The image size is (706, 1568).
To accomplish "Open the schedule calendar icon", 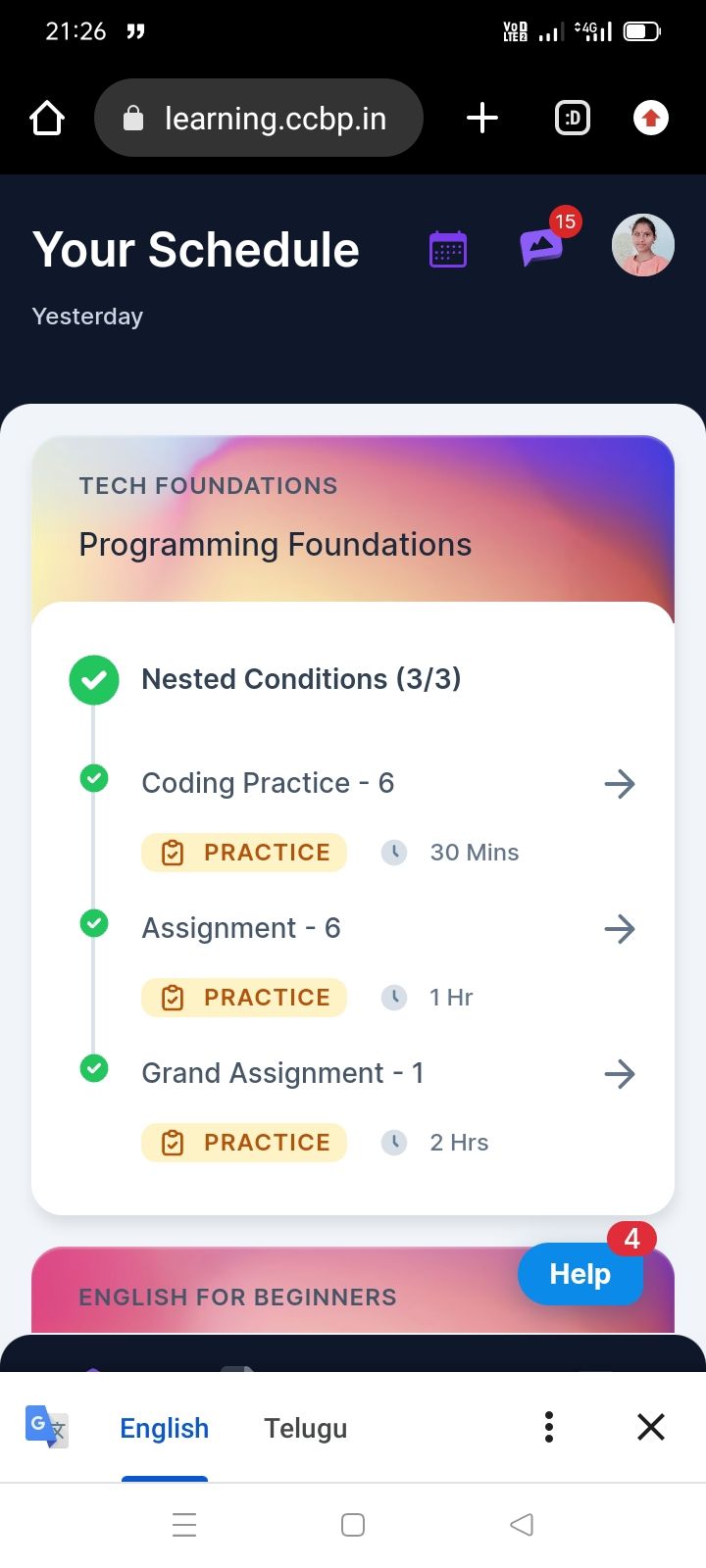I will (448, 249).
